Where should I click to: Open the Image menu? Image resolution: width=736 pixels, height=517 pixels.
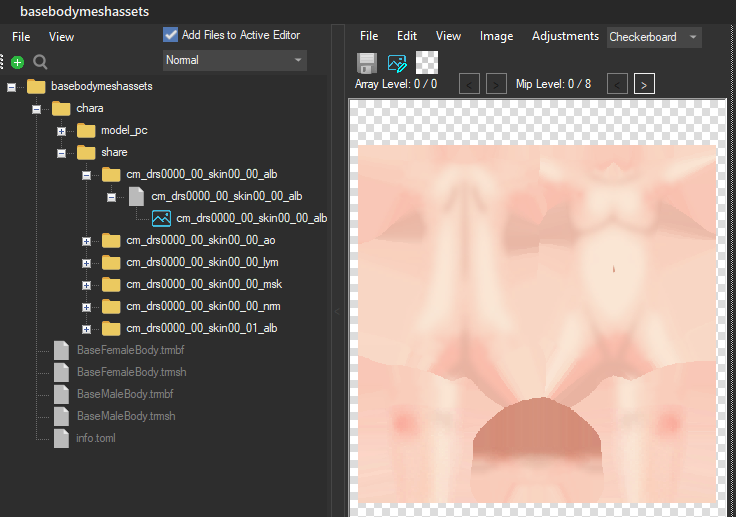(496, 36)
